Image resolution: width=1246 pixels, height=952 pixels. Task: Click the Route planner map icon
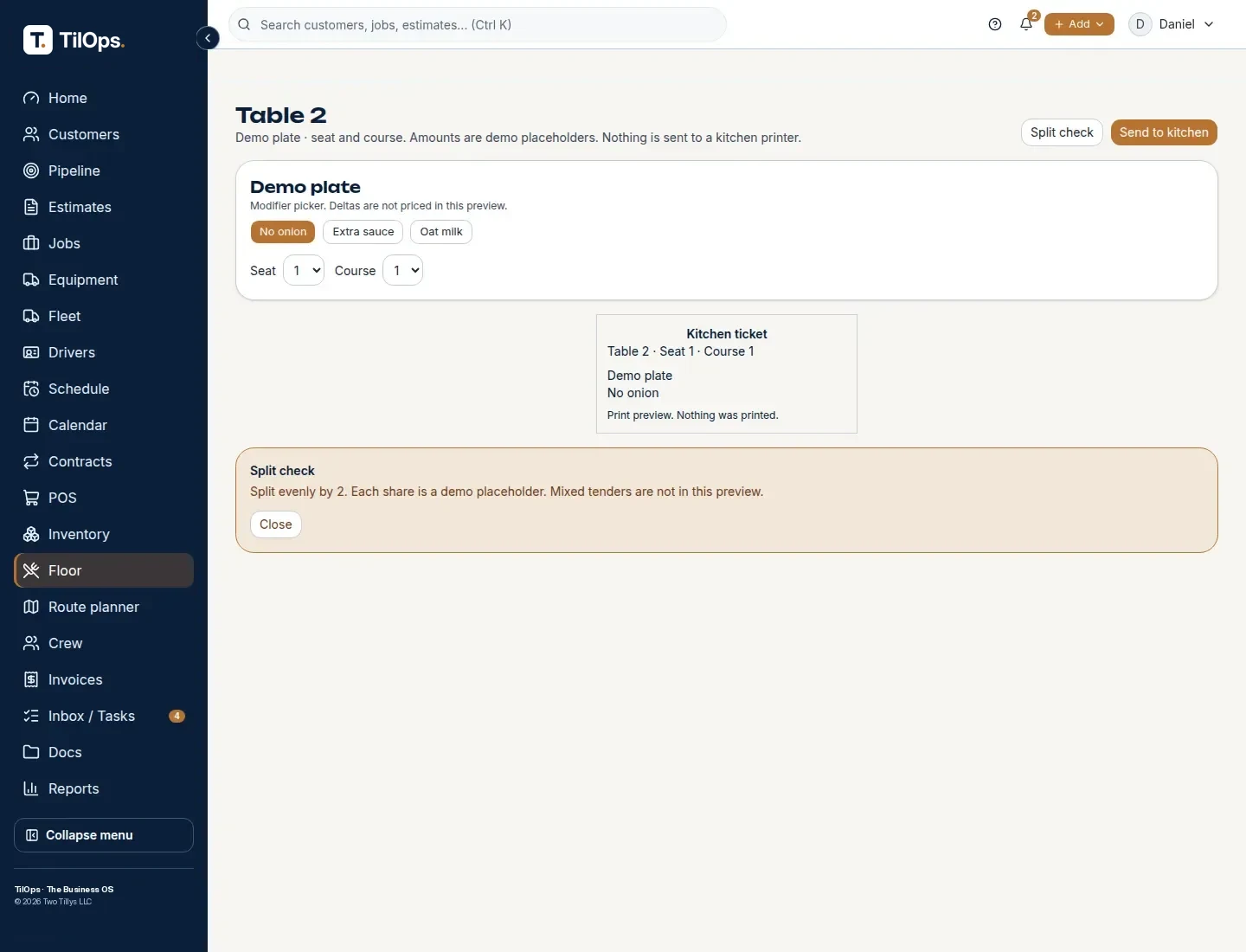(x=31, y=607)
